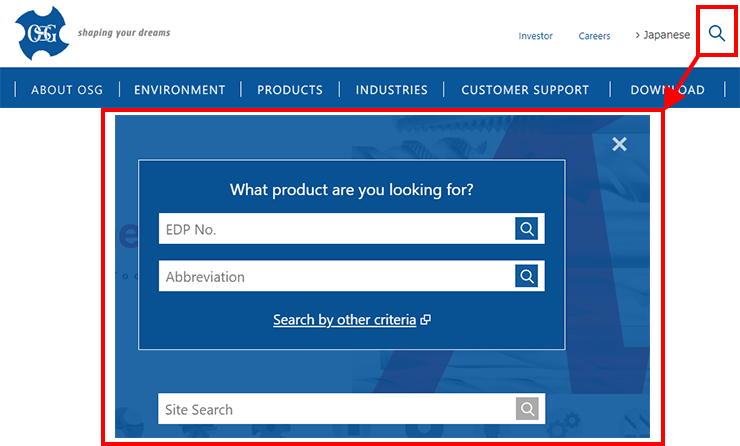
Task: Open the ABOUT OSG menu
Action: pyautogui.click(x=67, y=90)
